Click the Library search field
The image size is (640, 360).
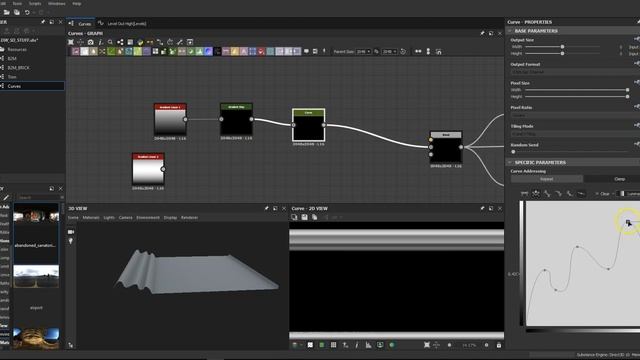pos(39,198)
